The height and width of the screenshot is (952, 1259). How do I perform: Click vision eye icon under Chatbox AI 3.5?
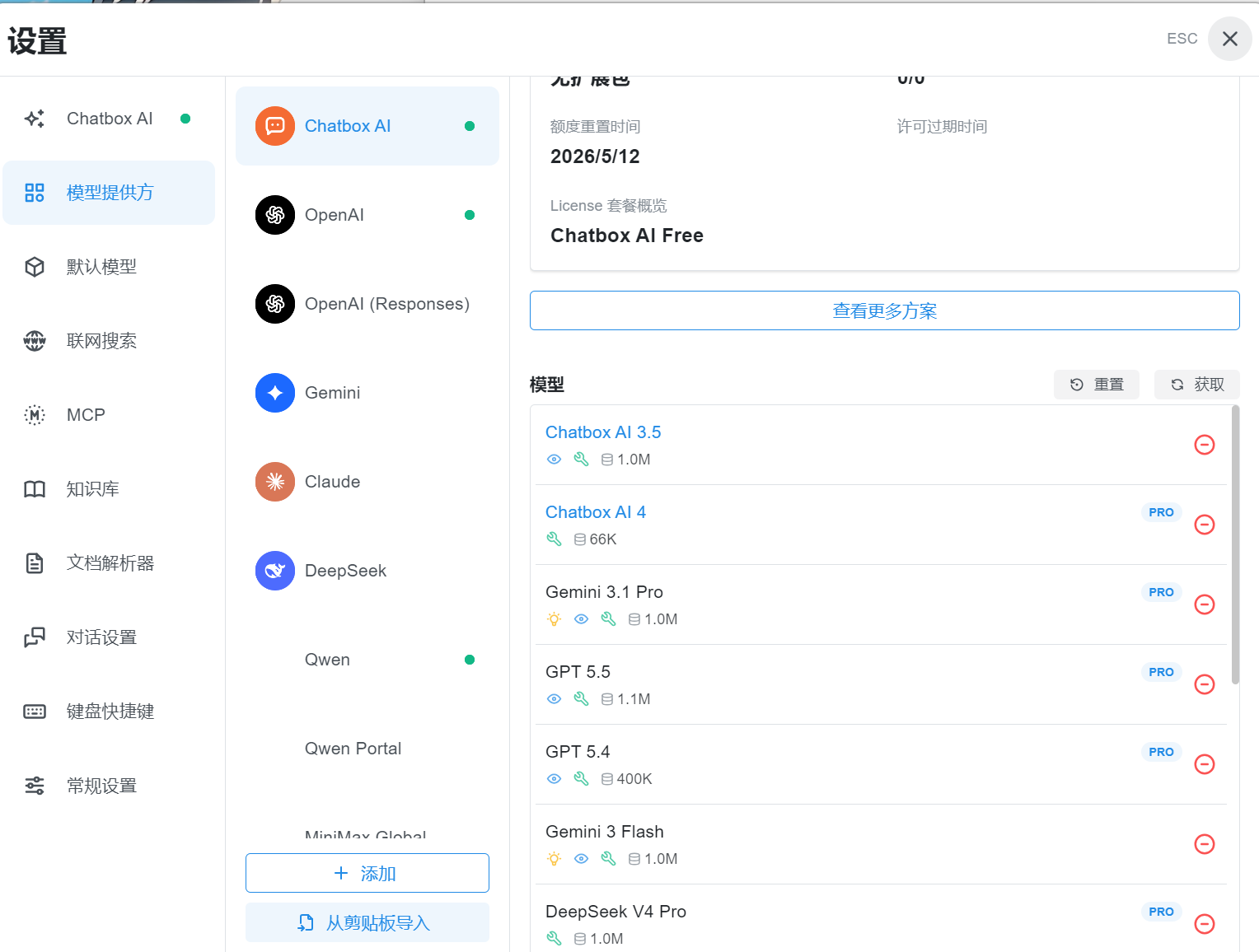click(x=555, y=460)
